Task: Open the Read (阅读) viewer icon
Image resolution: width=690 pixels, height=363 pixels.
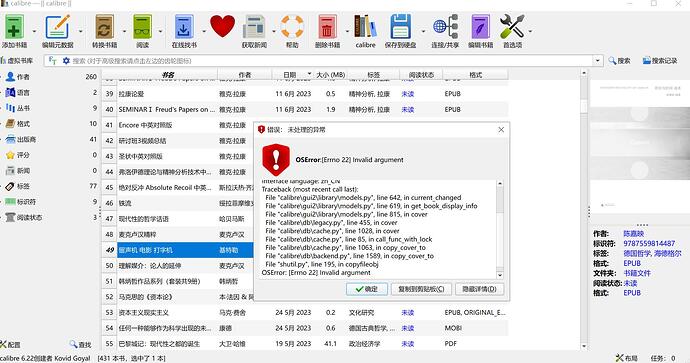Action: pyautogui.click(x=142, y=27)
